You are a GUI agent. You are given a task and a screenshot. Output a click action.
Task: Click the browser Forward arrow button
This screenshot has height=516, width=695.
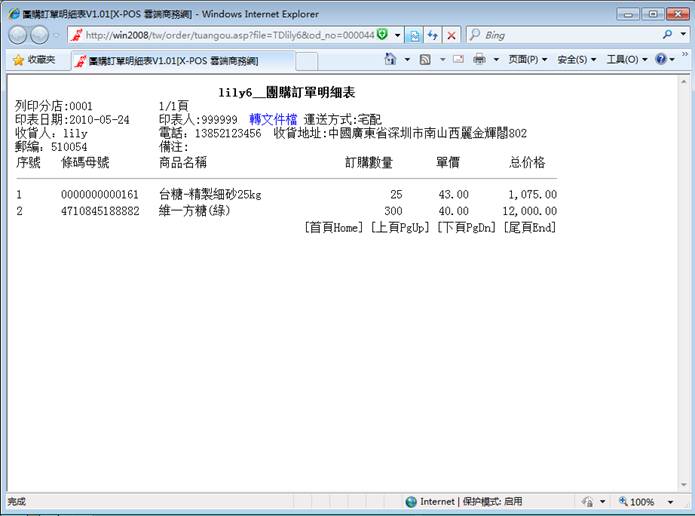[x=41, y=35]
